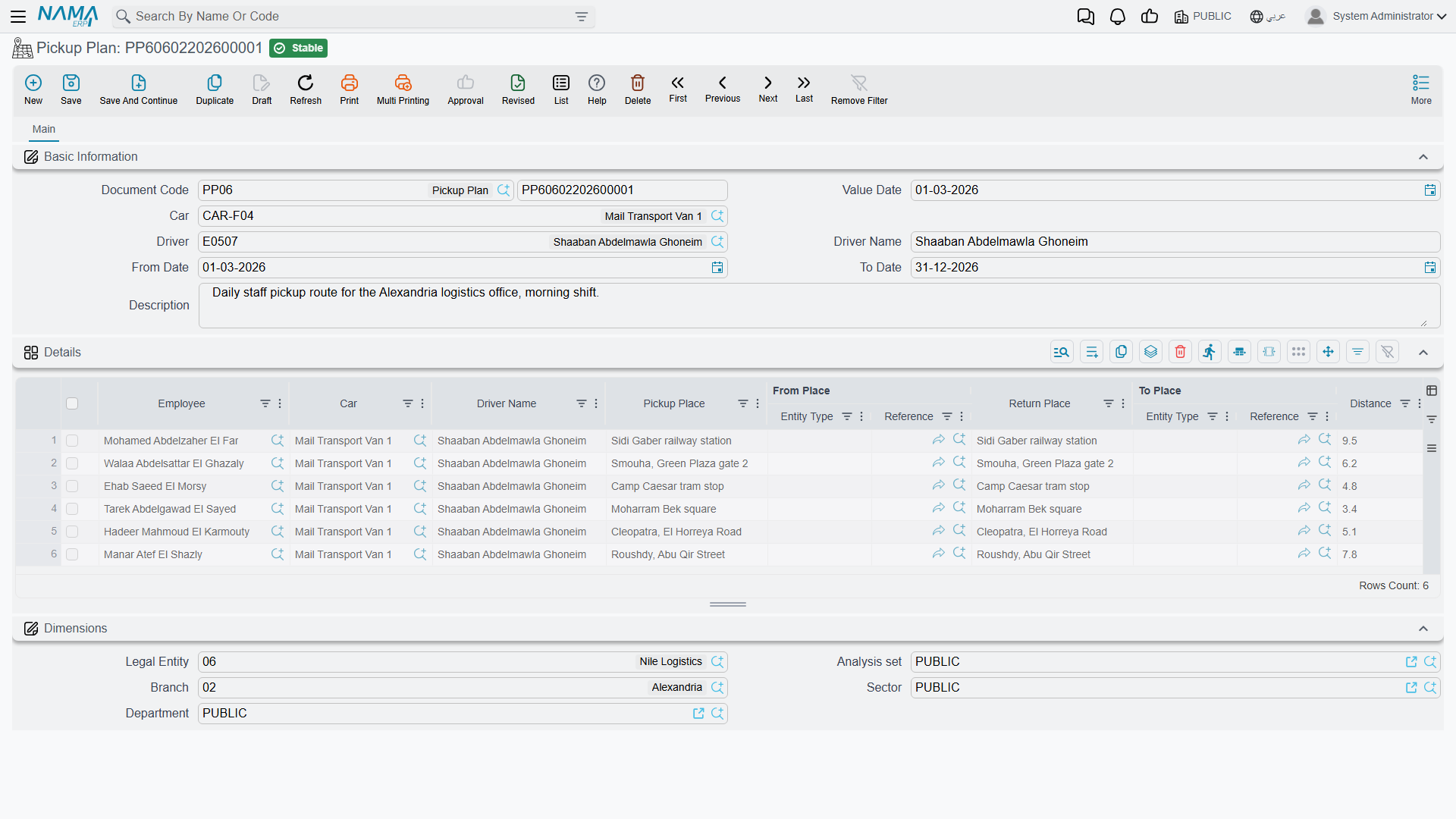This screenshot has width=1456, height=819.
Task: Check the row for Walaa Abdelsattar El Ghazaly
Action: (72, 463)
